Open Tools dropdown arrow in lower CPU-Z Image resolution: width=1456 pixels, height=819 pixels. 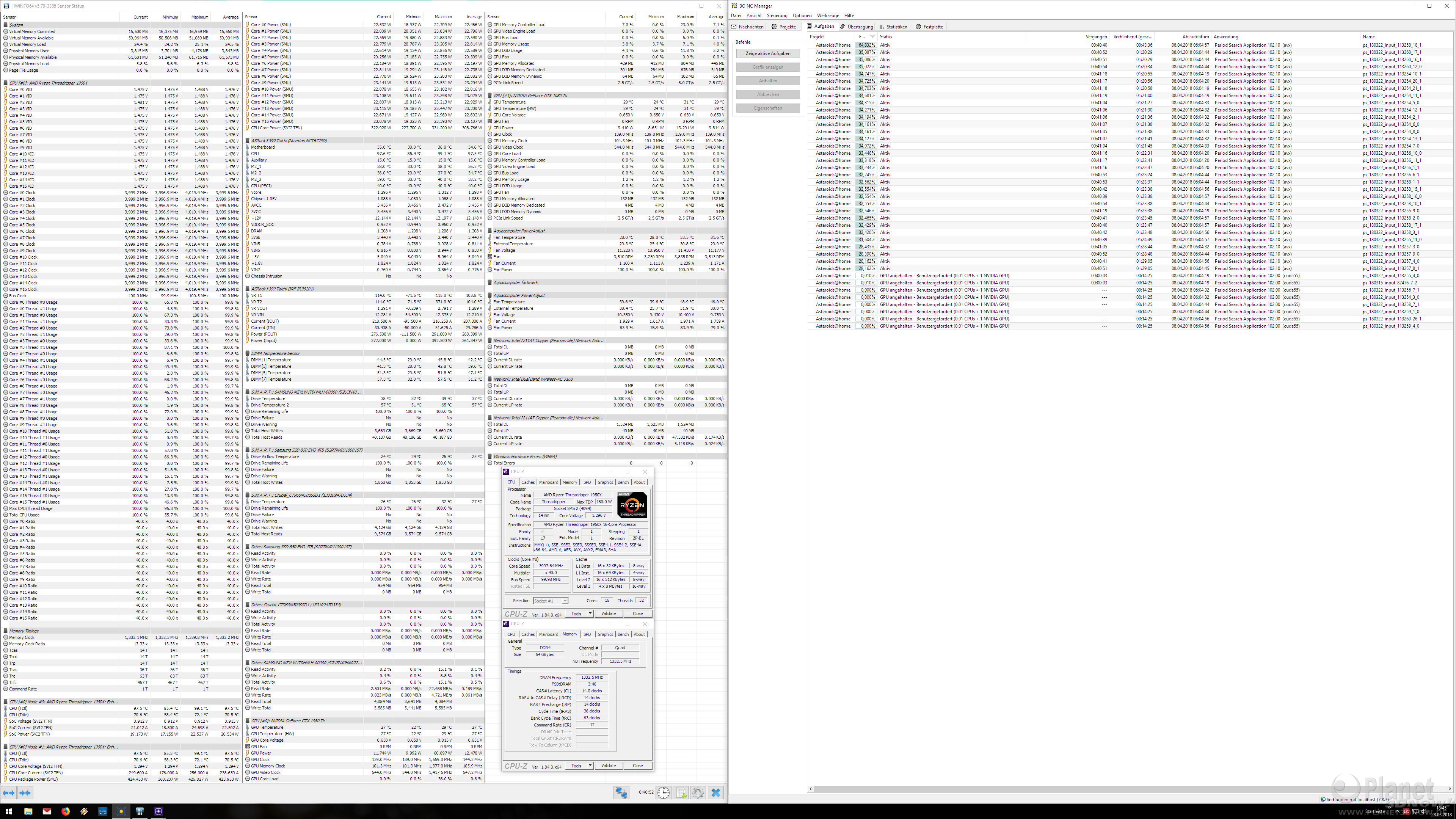[x=590, y=765]
